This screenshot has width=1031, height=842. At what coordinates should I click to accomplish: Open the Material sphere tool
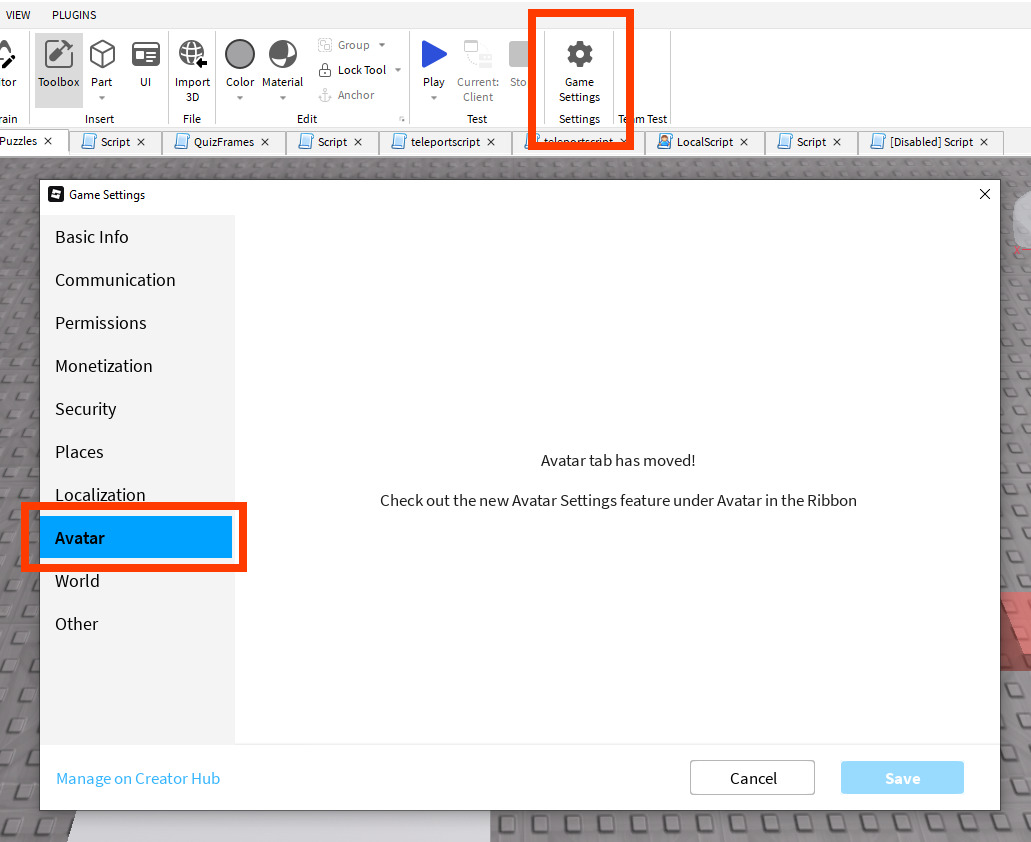click(x=283, y=63)
